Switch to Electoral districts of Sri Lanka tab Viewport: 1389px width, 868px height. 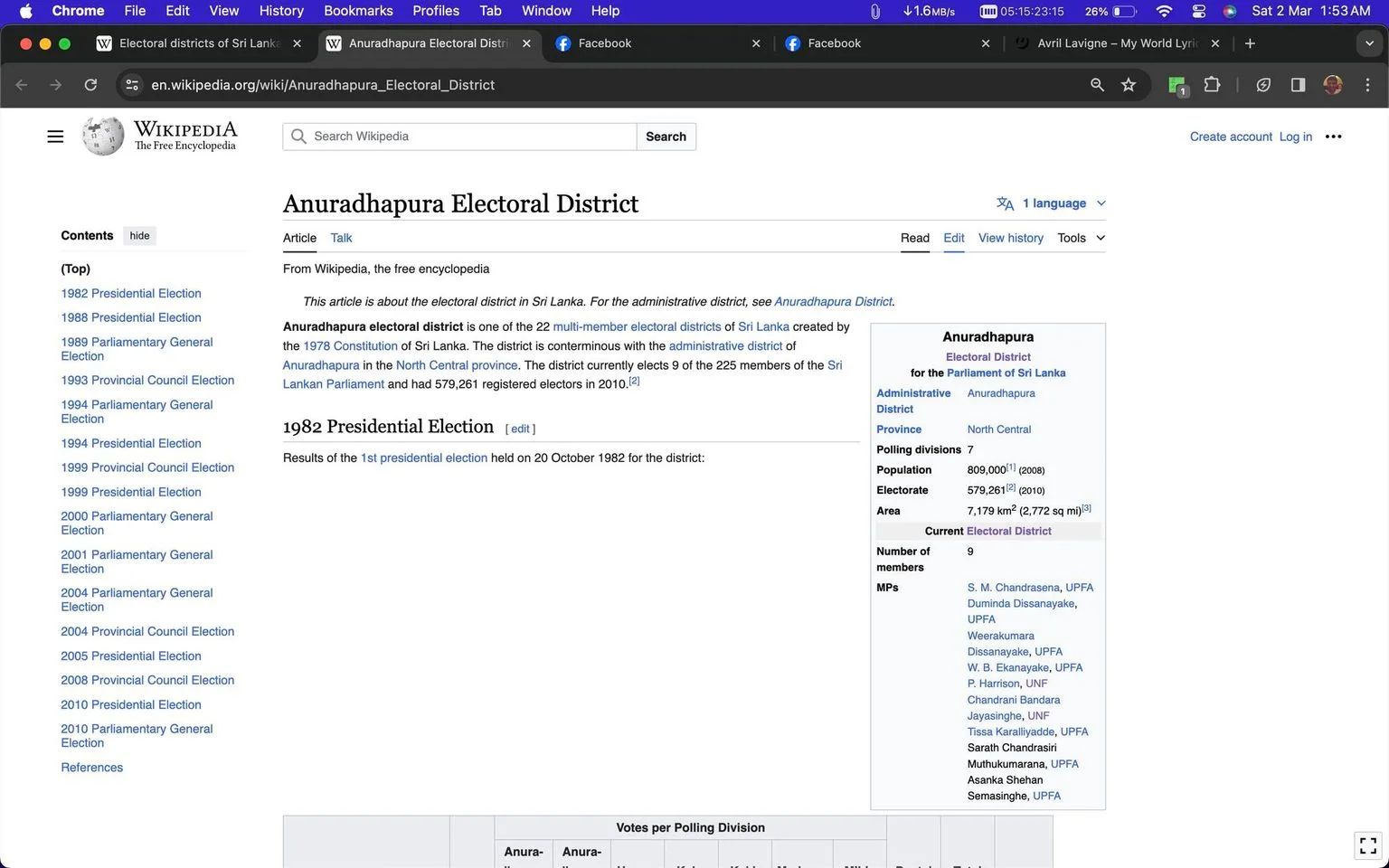pos(197,43)
